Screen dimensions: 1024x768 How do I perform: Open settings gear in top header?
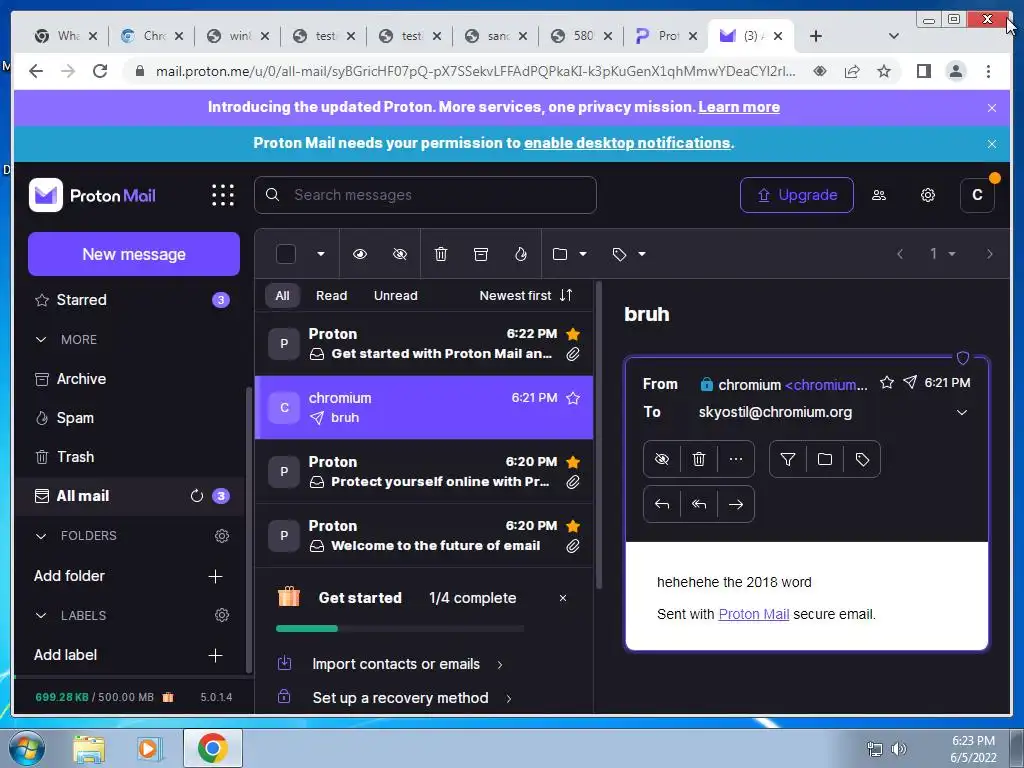pyautogui.click(x=928, y=195)
